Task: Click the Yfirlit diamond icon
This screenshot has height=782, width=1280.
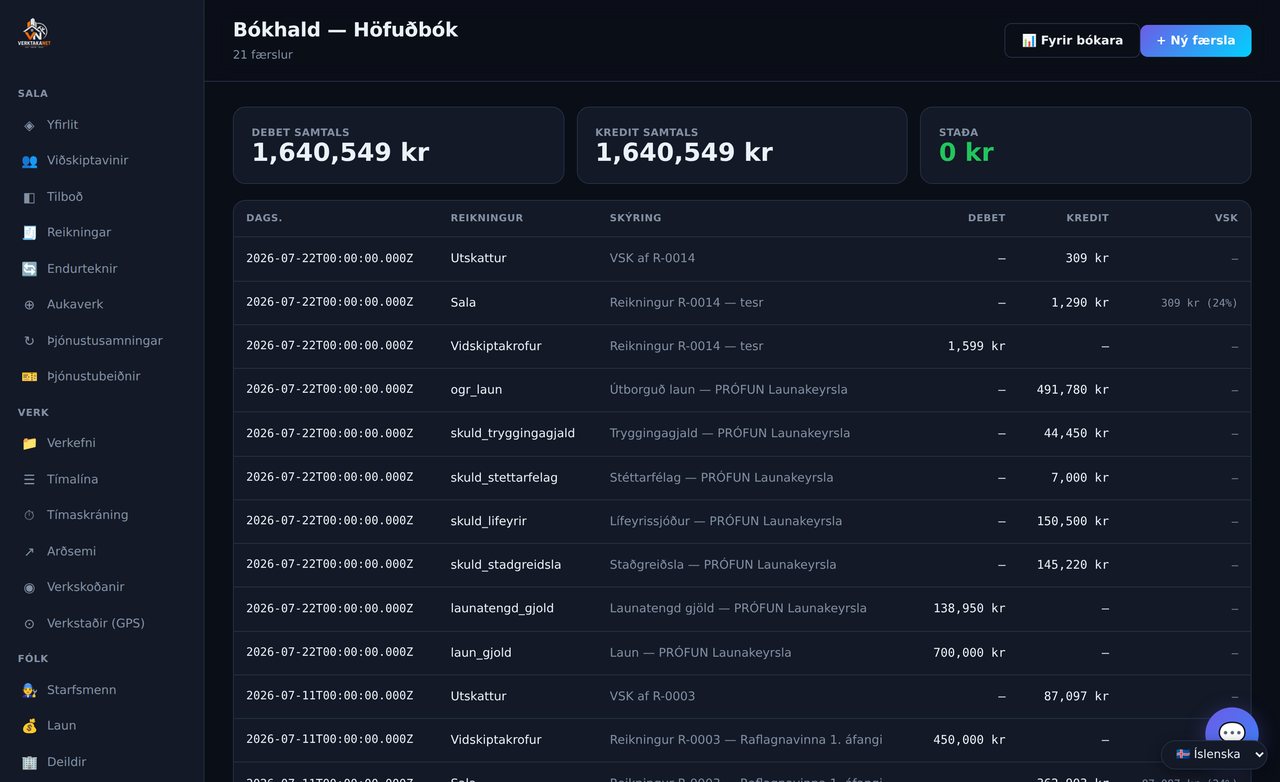Action: 29,125
